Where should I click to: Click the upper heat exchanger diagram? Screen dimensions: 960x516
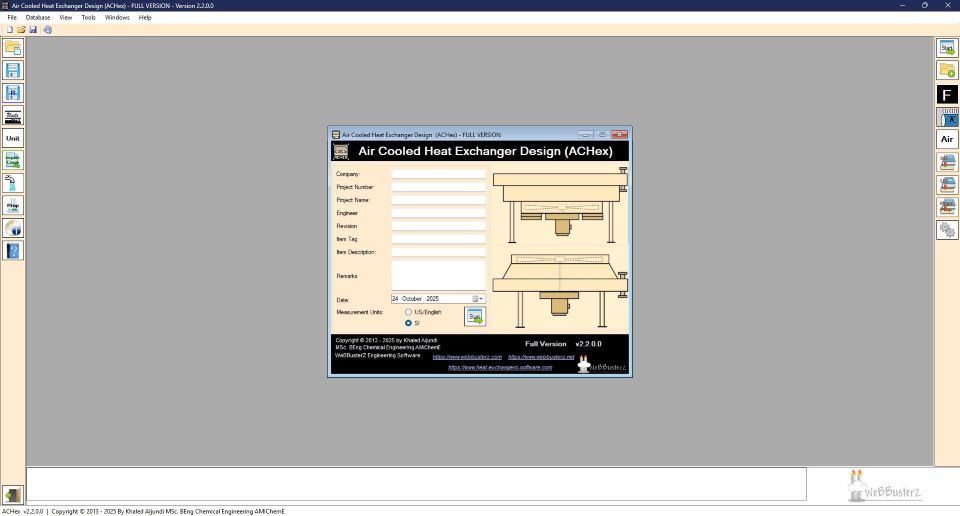pyautogui.click(x=560, y=204)
